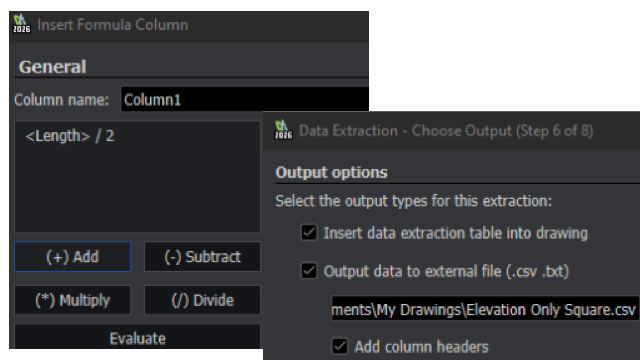Click the AutoCAD 2026 icon in Insert Formula Column title
This screenshot has width=640, height=360.
21,24
